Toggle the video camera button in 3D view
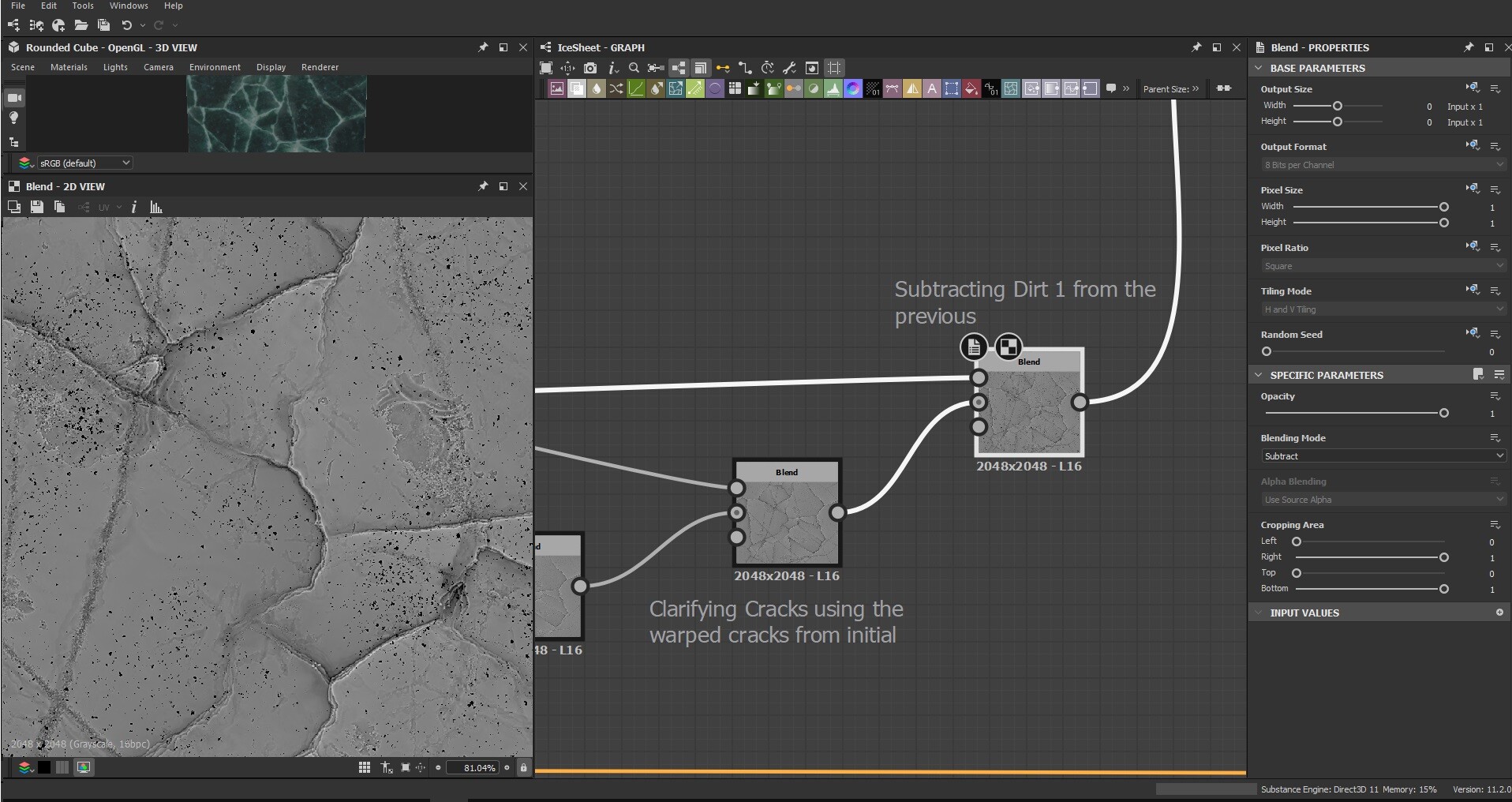This screenshot has width=1512, height=802. pos(13,98)
